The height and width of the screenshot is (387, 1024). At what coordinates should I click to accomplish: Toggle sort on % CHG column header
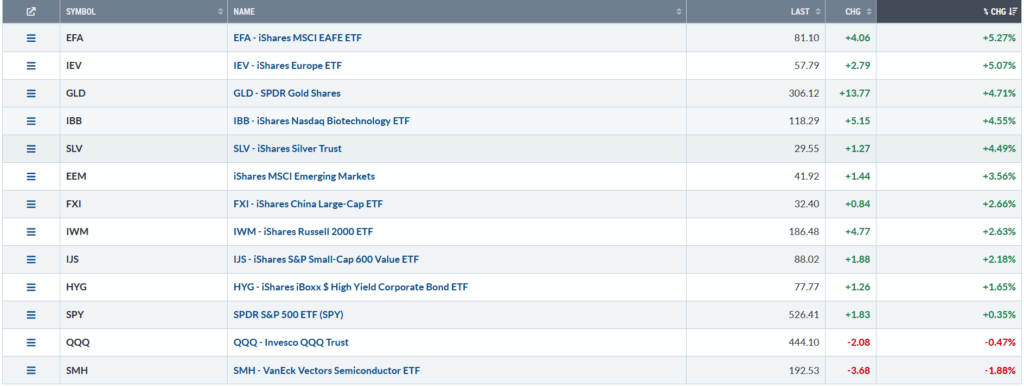coord(950,12)
